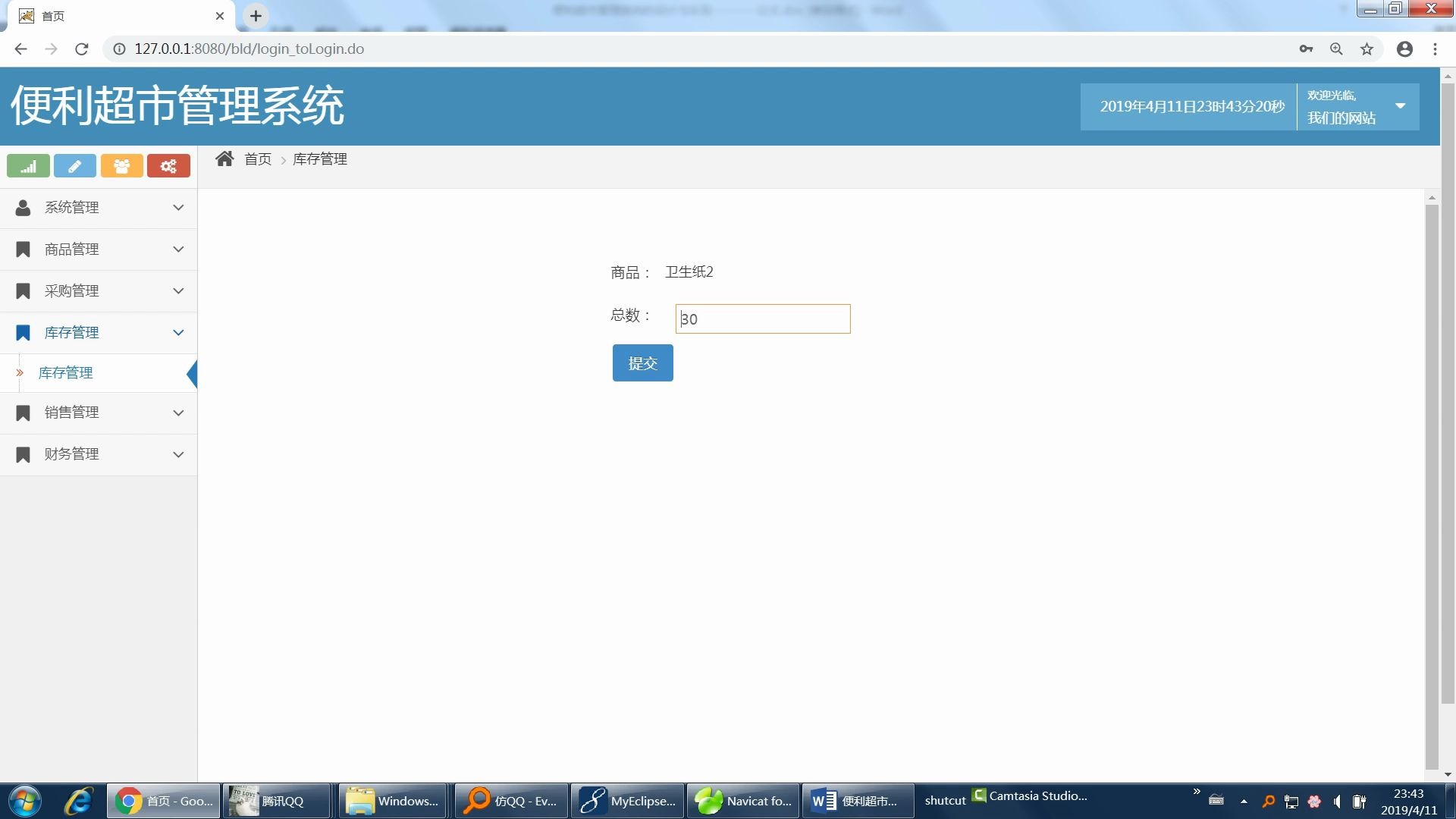The height and width of the screenshot is (819, 1456).
Task: Open the Windows Start menu
Action: coord(24,801)
